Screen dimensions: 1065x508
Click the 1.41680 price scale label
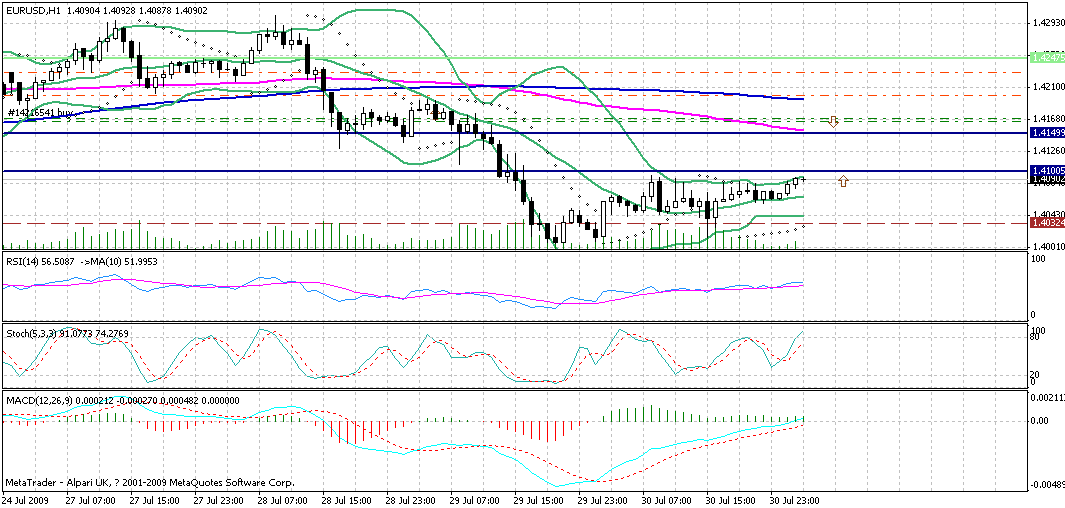pos(1048,119)
